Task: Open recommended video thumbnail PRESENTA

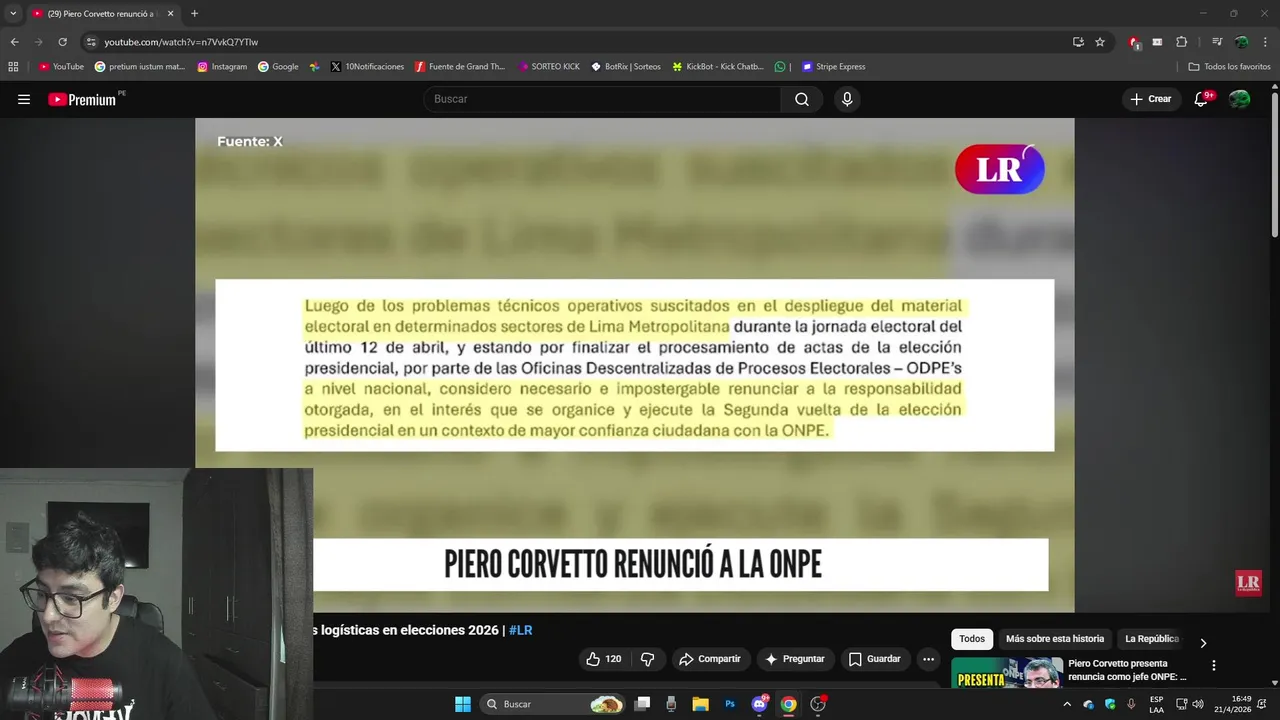Action: point(1006,672)
